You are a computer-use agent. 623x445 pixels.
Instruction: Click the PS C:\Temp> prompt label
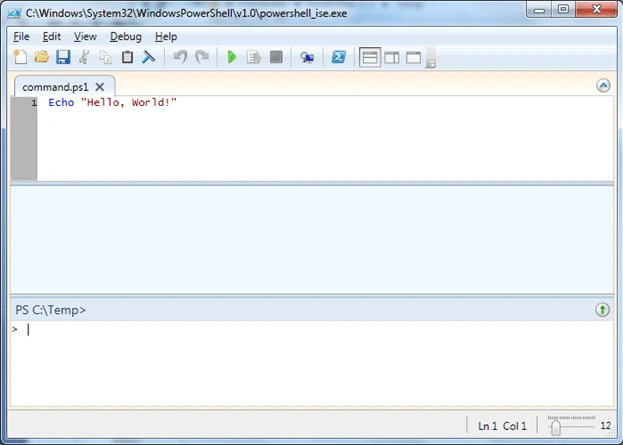[x=50, y=310]
